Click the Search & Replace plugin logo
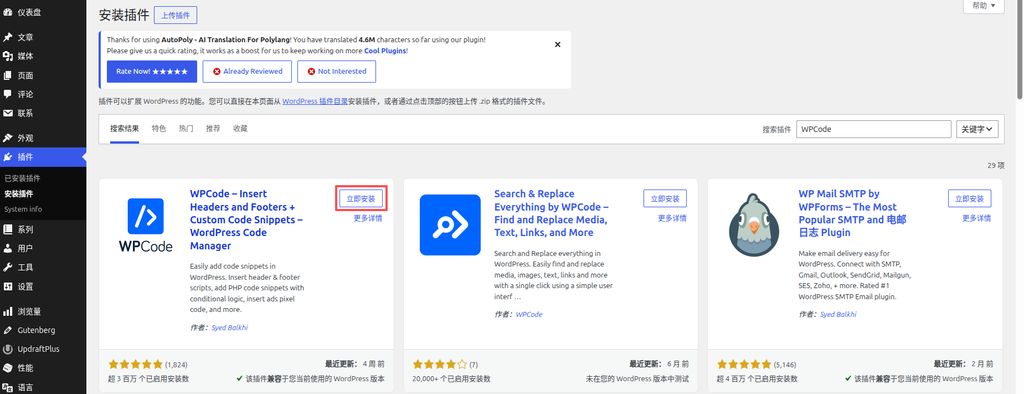The height and width of the screenshot is (394, 1024). coord(450,225)
